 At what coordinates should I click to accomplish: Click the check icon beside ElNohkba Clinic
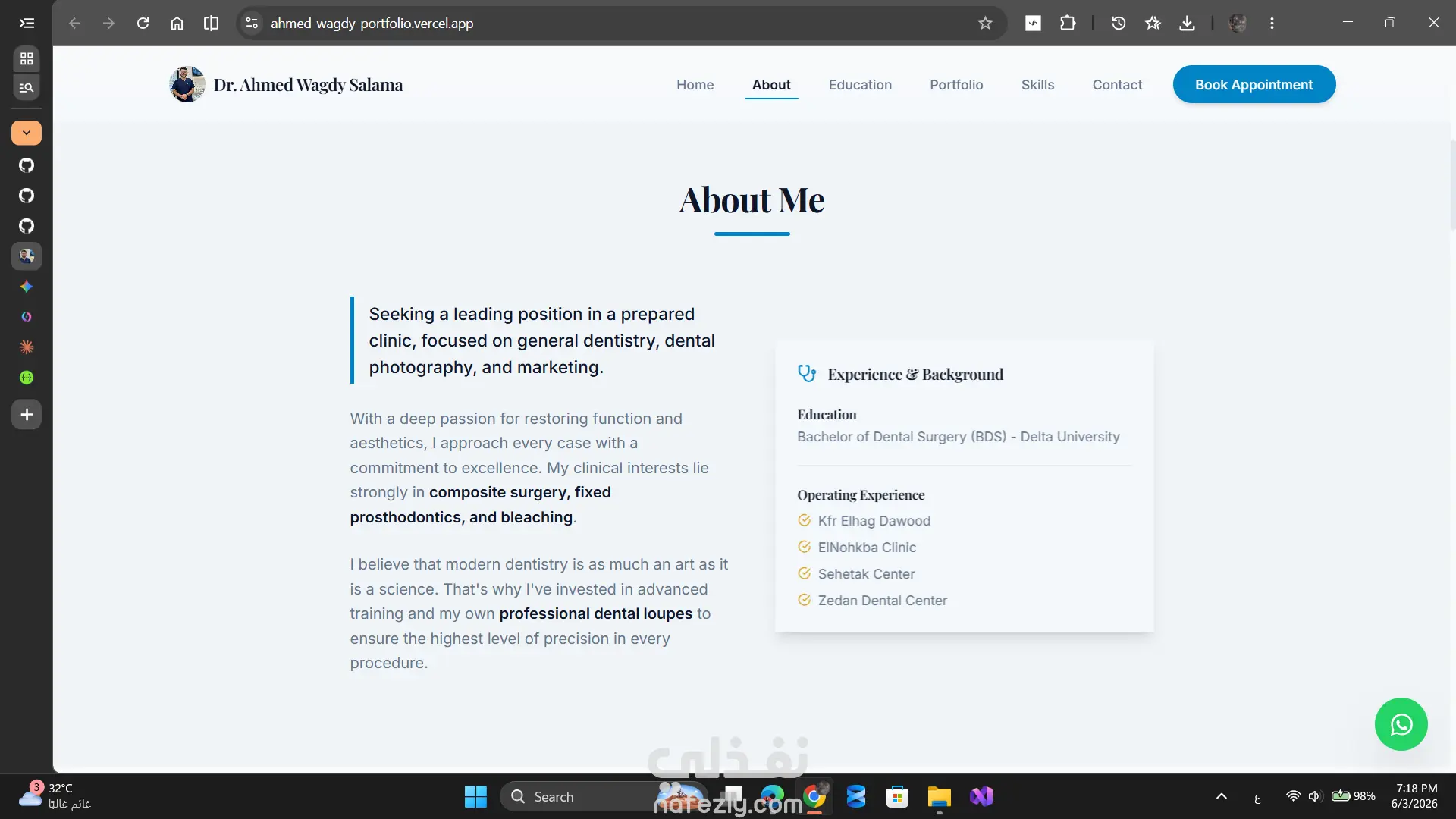[805, 547]
